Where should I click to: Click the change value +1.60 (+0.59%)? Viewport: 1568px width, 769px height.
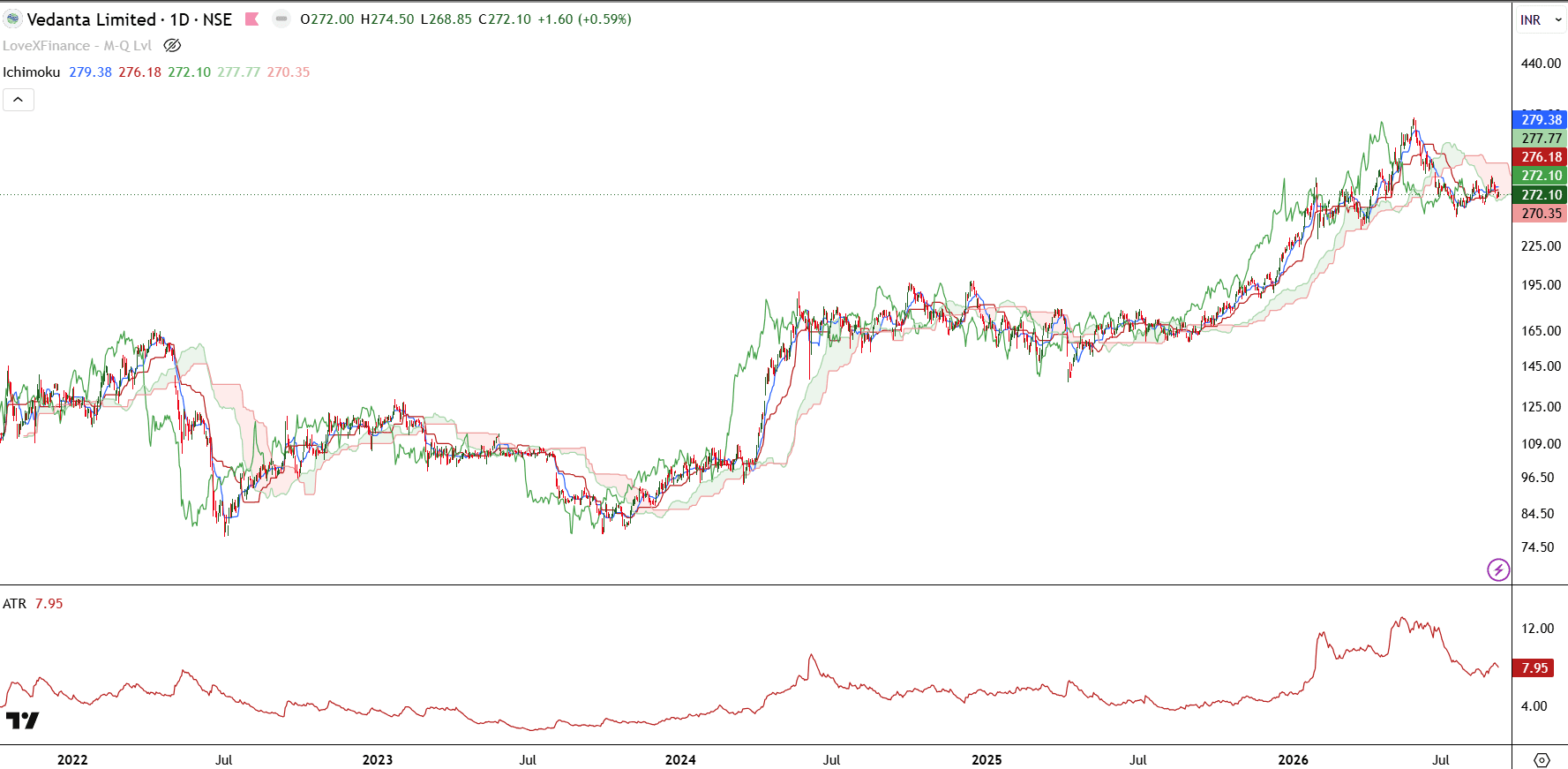[585, 19]
